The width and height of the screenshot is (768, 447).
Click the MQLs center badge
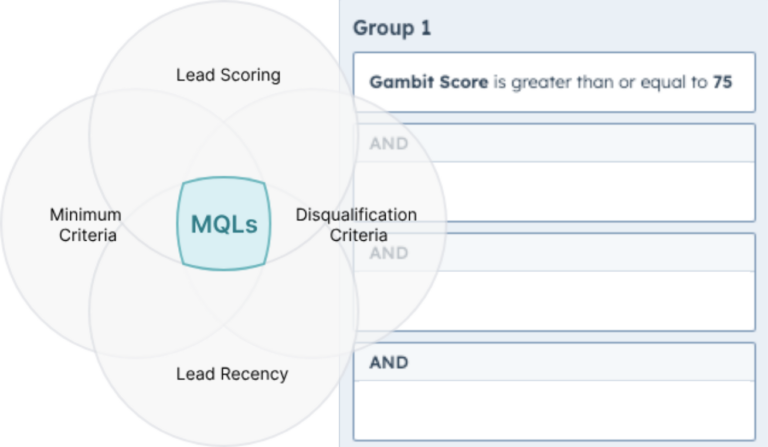[x=224, y=224]
